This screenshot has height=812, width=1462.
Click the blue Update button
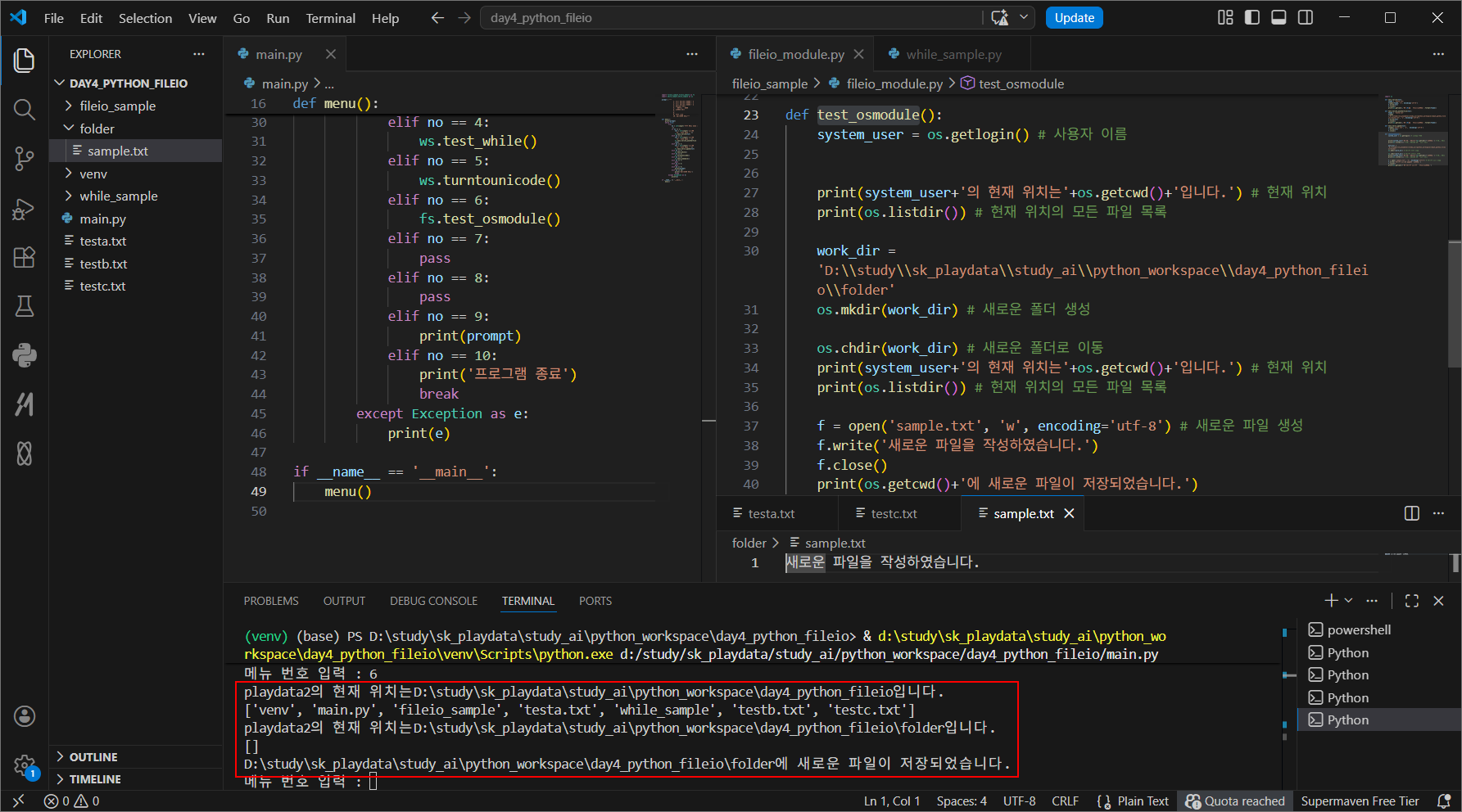pos(1074,18)
